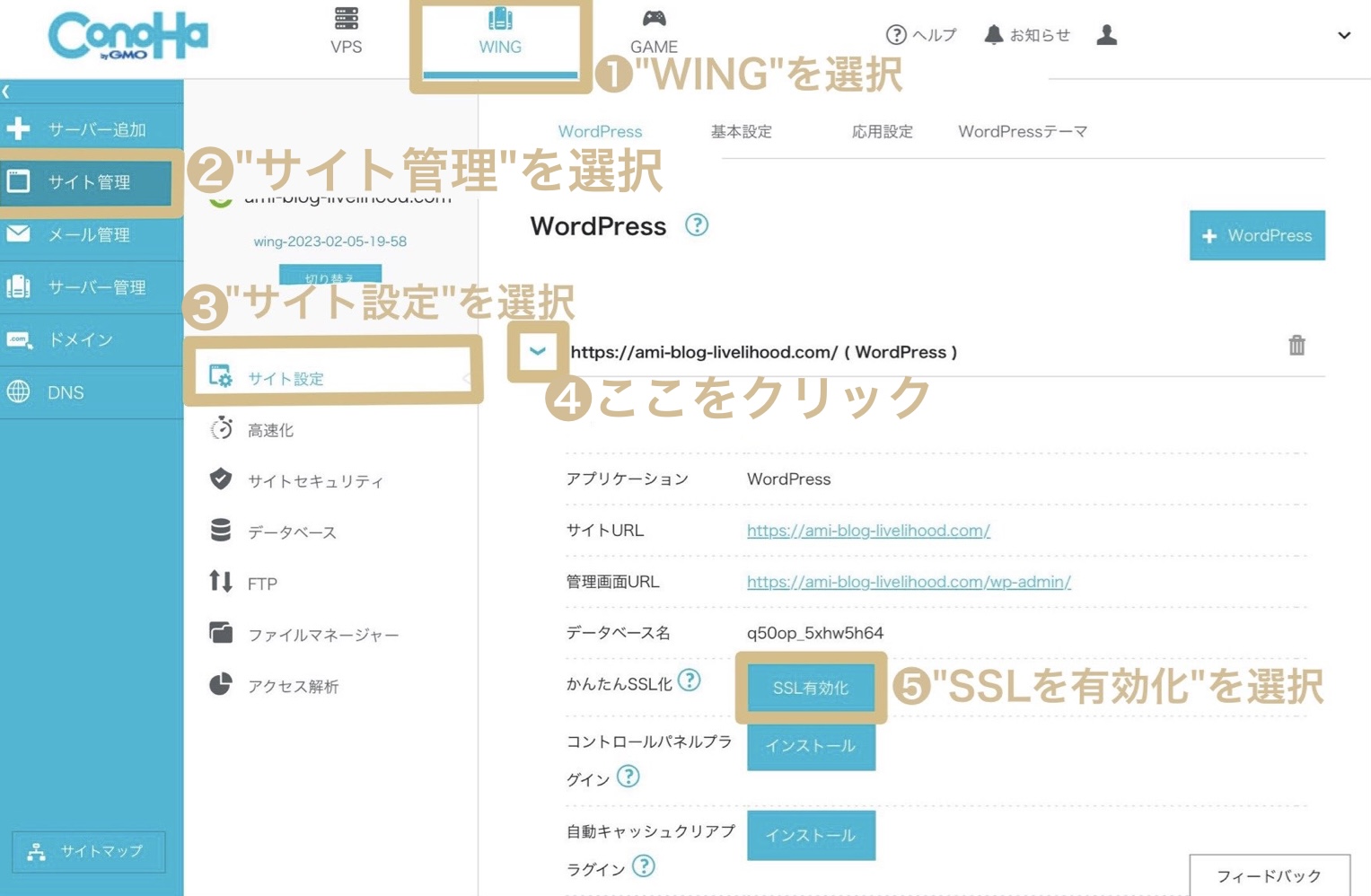Click the help icon next to WordPress heading
The width and height of the screenshot is (1371, 896).
(697, 224)
